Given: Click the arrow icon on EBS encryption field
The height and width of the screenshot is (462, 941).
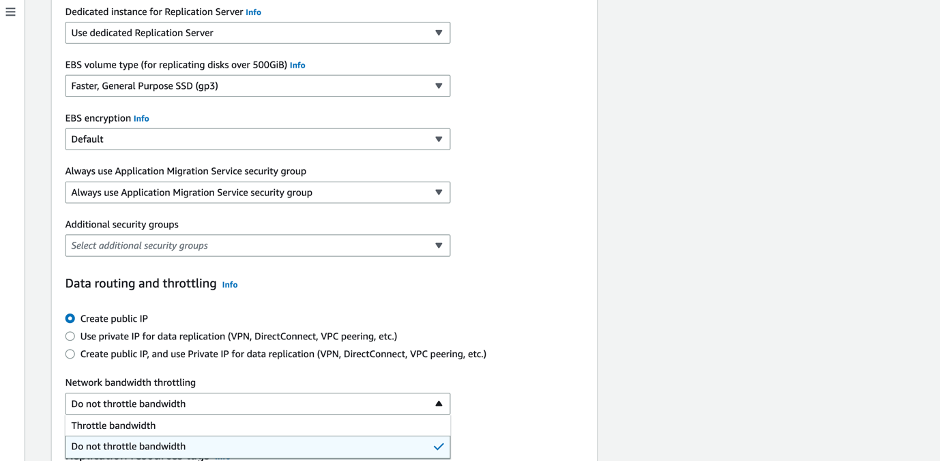Looking at the screenshot, I should click(x=438, y=139).
